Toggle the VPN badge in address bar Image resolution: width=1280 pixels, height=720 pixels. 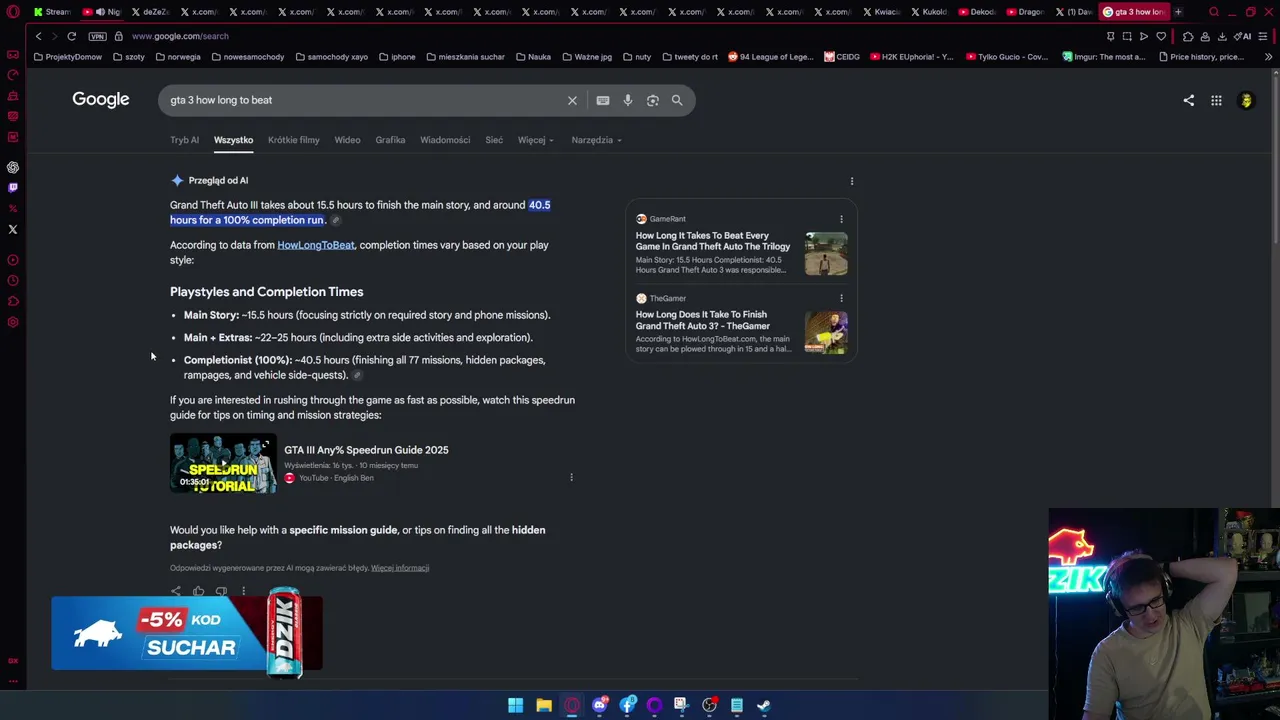point(97,36)
